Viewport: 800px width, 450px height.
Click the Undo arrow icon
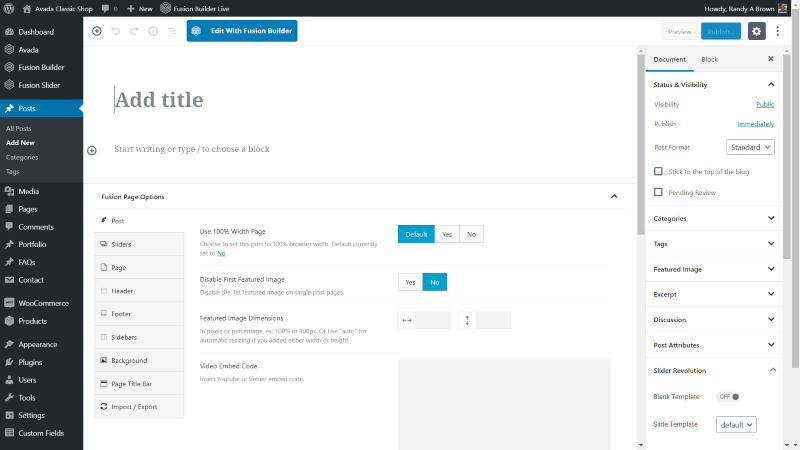pos(116,31)
